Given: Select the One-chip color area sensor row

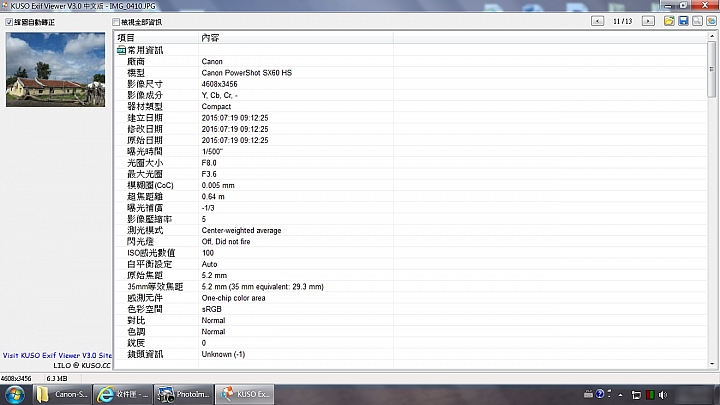Looking at the screenshot, I should 411,298.
